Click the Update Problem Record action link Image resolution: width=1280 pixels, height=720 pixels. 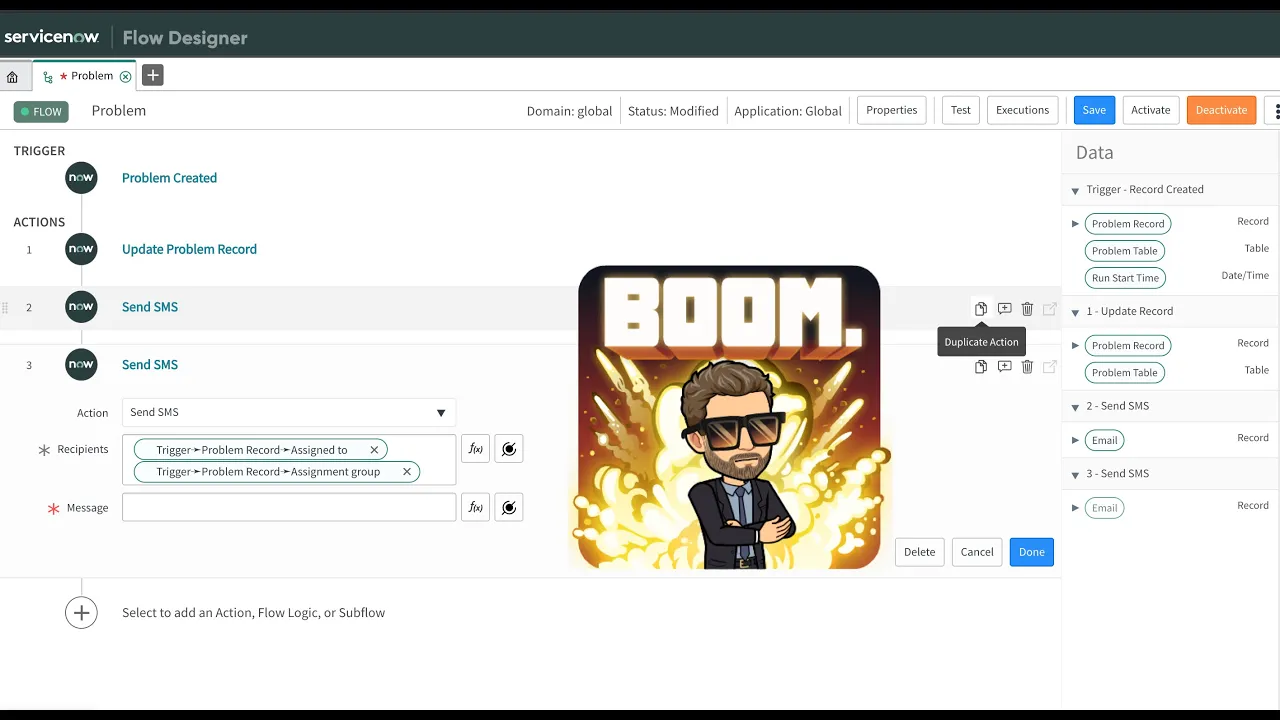tap(189, 249)
